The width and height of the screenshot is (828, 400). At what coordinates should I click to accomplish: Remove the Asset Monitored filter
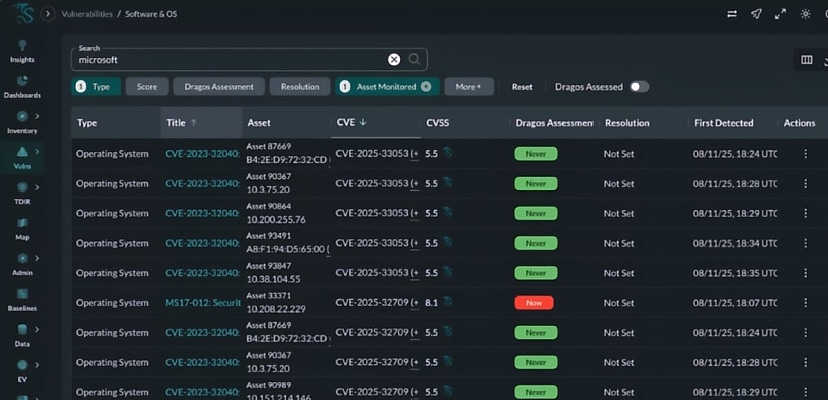pos(426,87)
